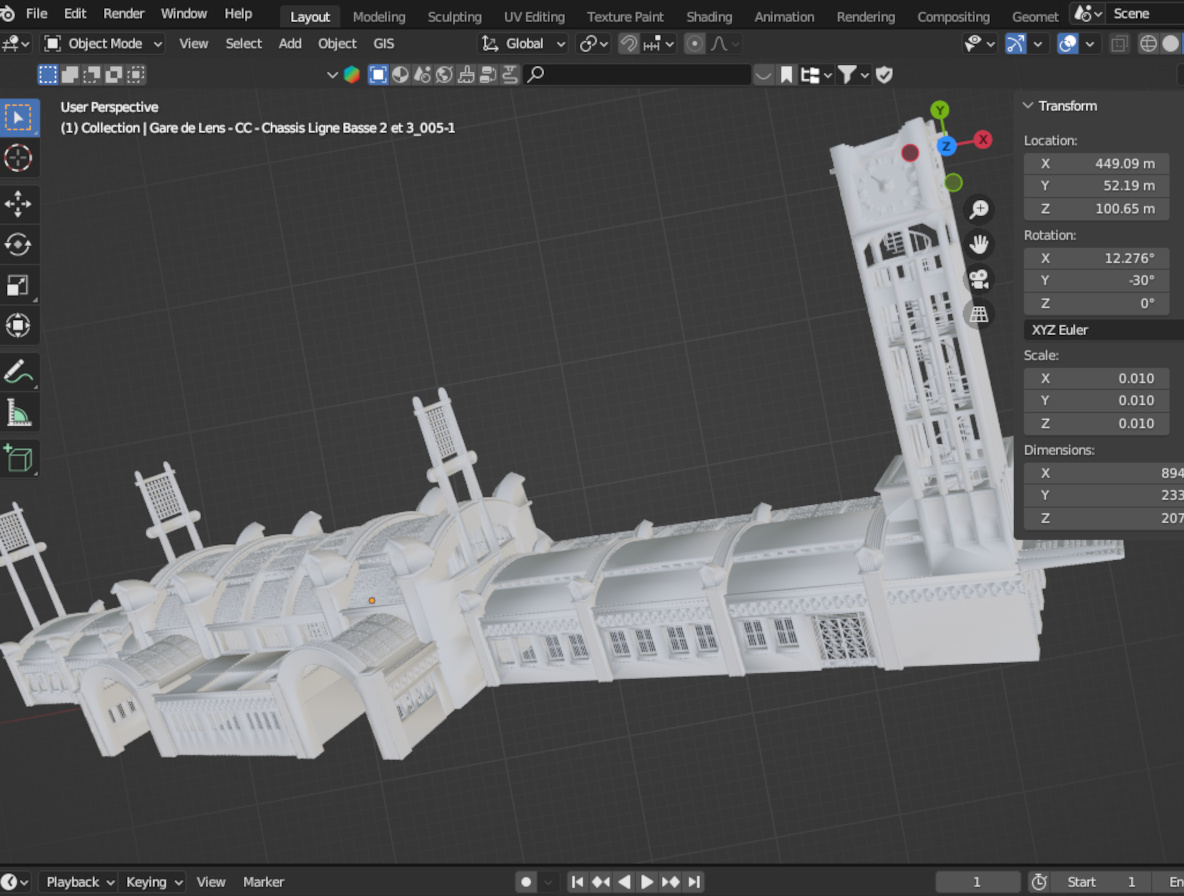Open the Playback popover
This screenshot has height=896, width=1184.
tap(79, 882)
